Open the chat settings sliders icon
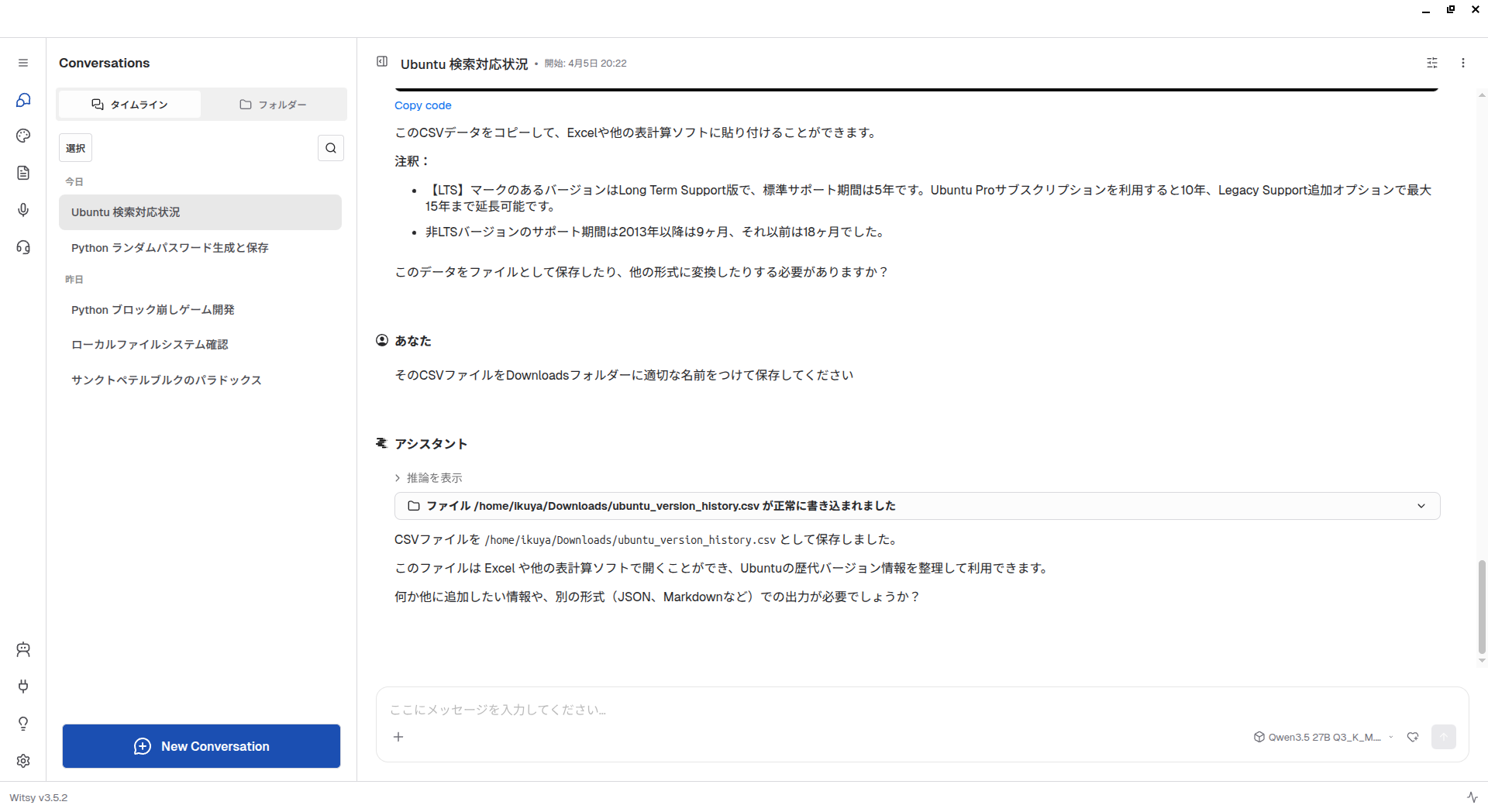The width and height of the screenshot is (1488, 812). tap(1432, 63)
